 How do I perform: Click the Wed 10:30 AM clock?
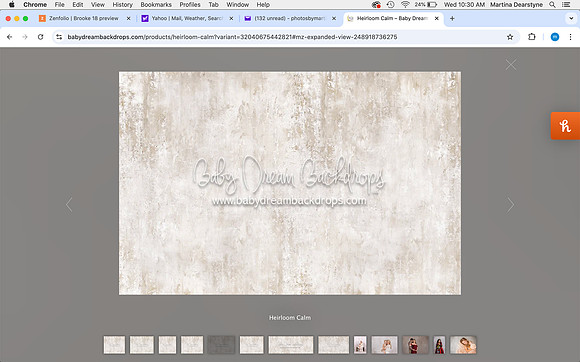(464, 4)
